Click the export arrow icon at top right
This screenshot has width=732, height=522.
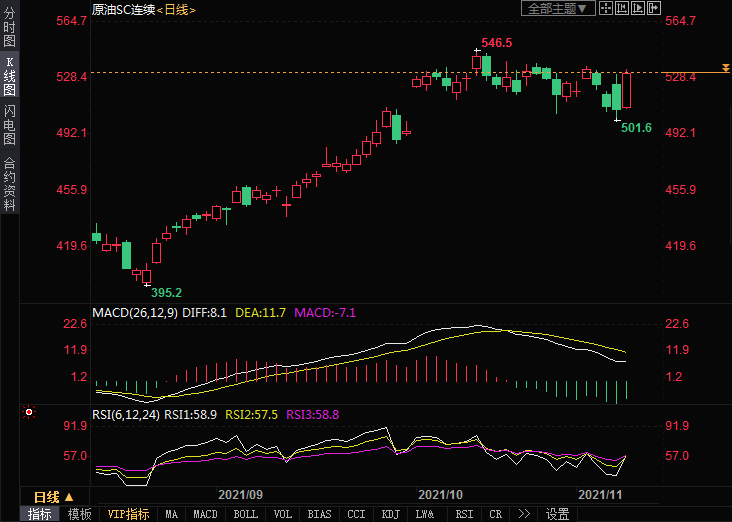tap(653, 8)
